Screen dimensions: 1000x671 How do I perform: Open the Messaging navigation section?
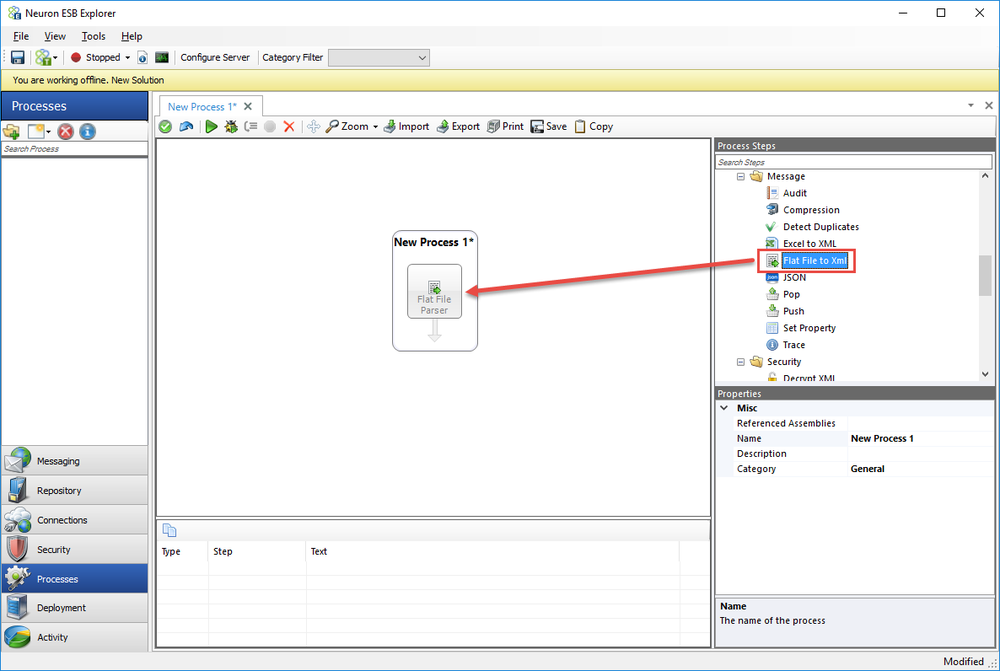75,461
